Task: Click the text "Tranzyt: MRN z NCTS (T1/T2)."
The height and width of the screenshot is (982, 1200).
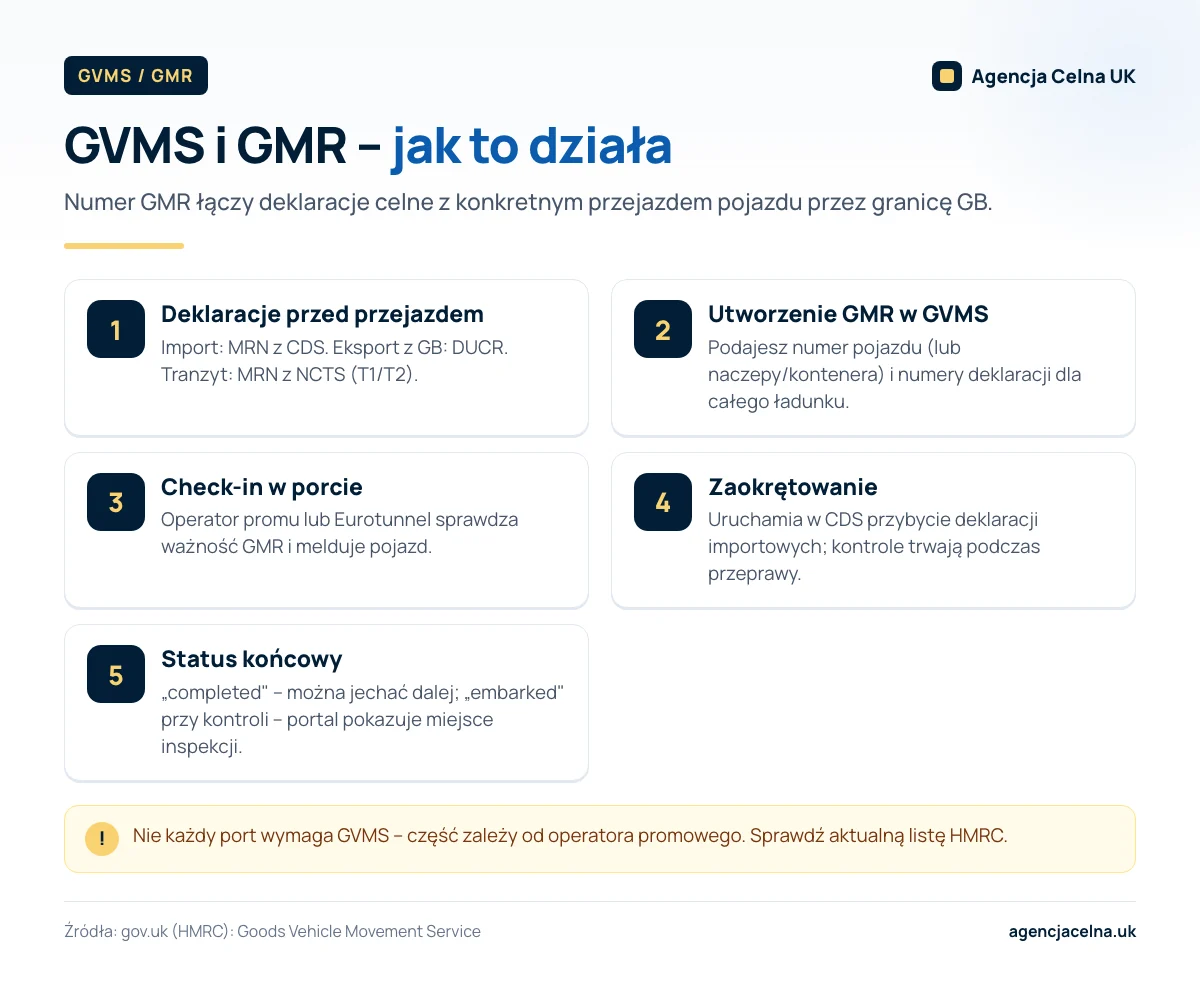Action: [x=289, y=375]
